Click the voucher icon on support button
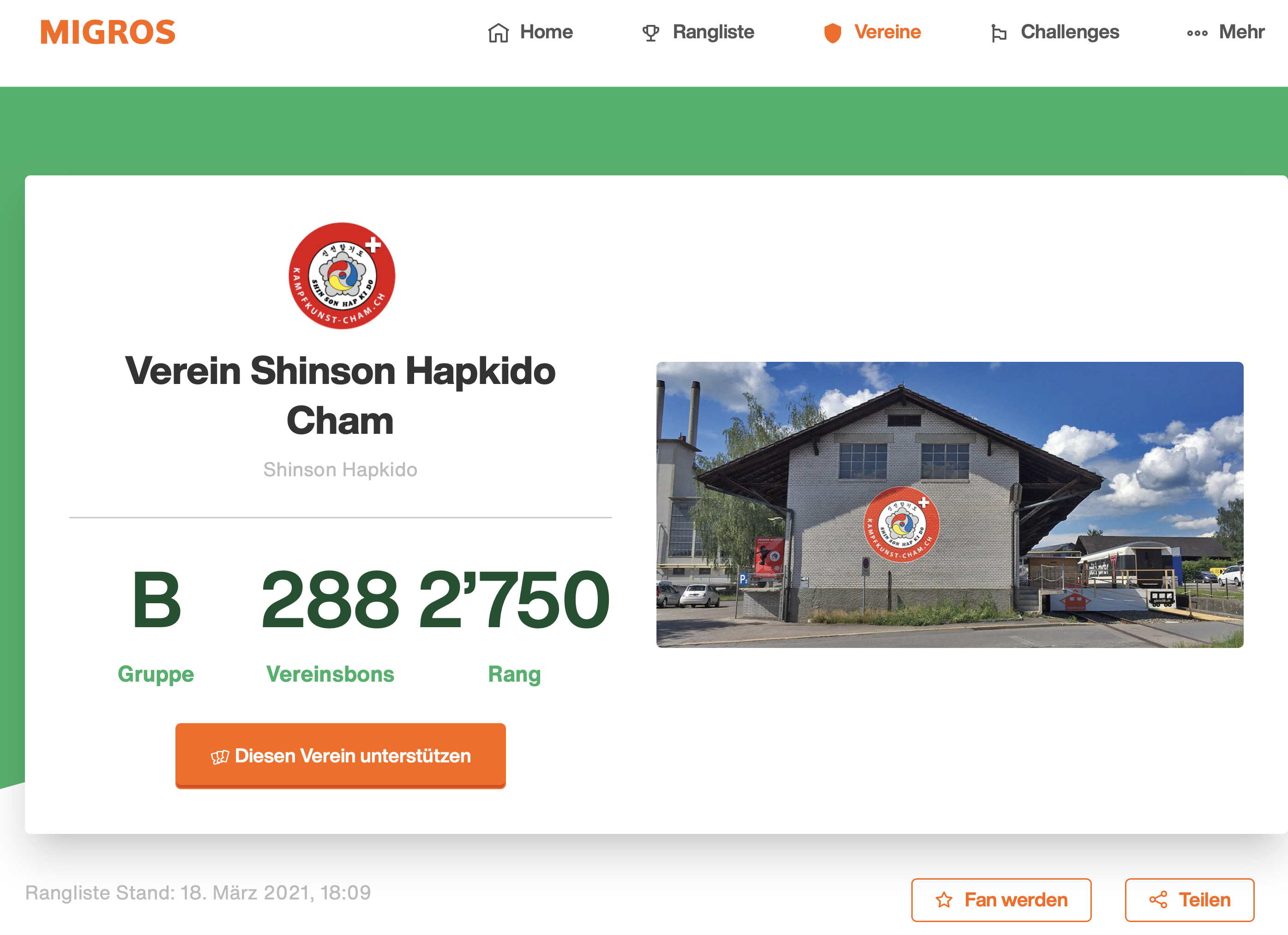The height and width of the screenshot is (935, 1288). tap(220, 757)
